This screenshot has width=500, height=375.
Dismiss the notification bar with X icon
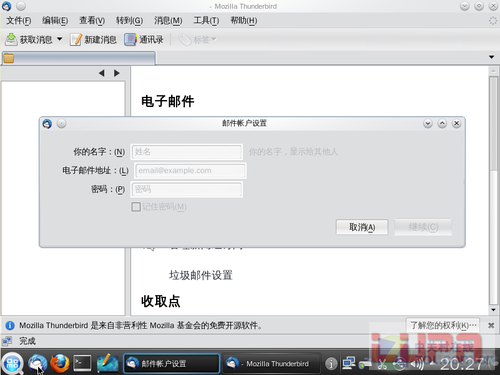point(491,325)
